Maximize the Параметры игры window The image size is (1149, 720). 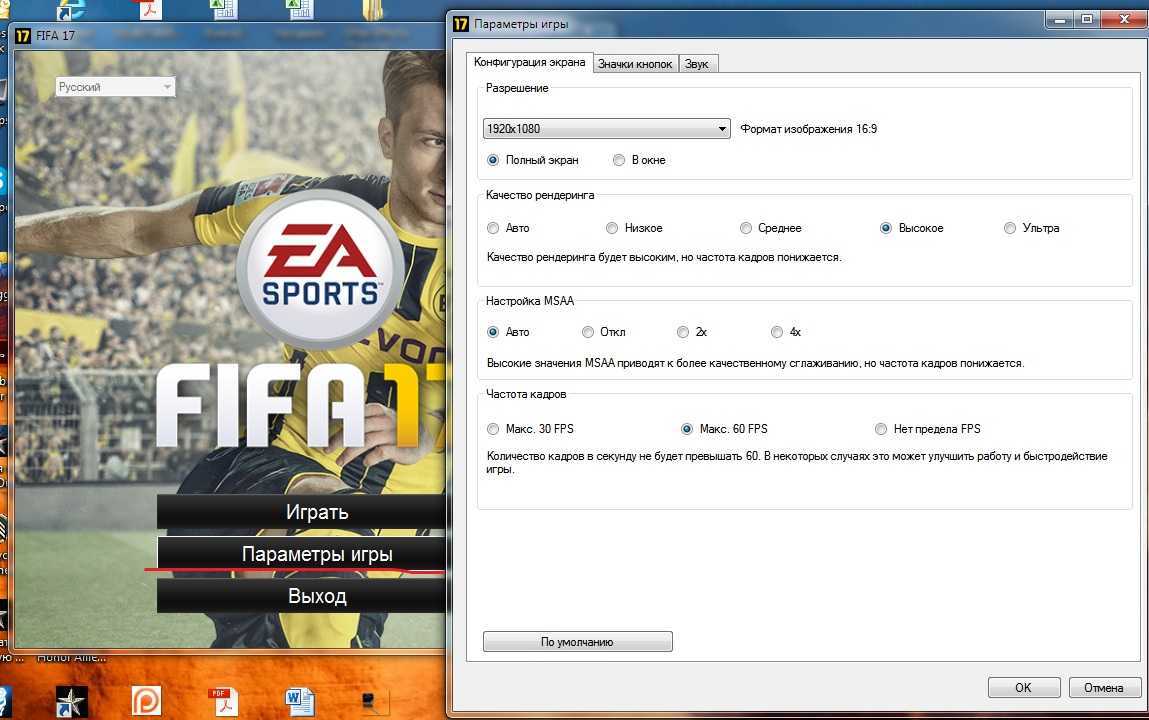click(x=1087, y=20)
